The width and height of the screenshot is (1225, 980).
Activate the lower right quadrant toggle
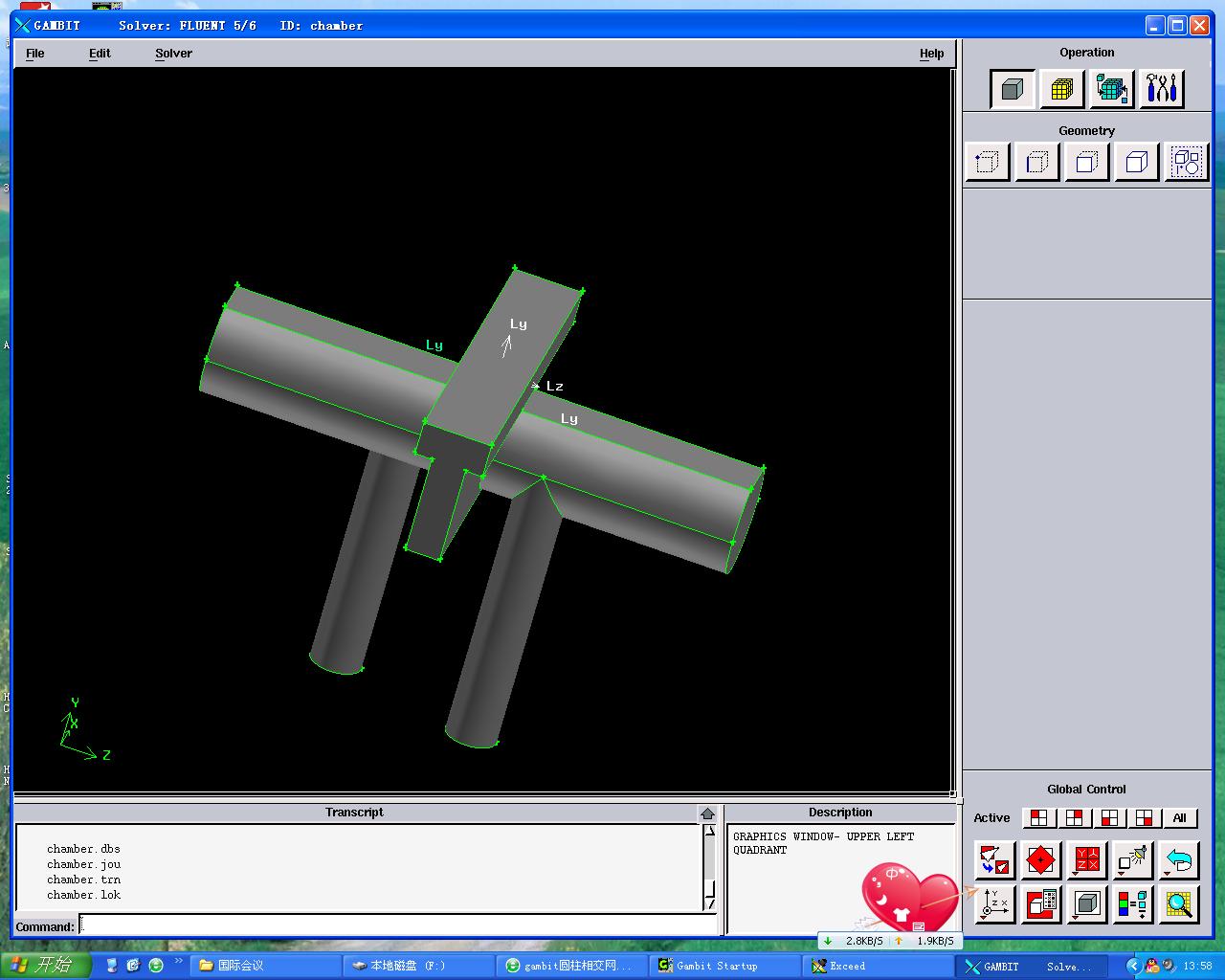coord(1145,818)
